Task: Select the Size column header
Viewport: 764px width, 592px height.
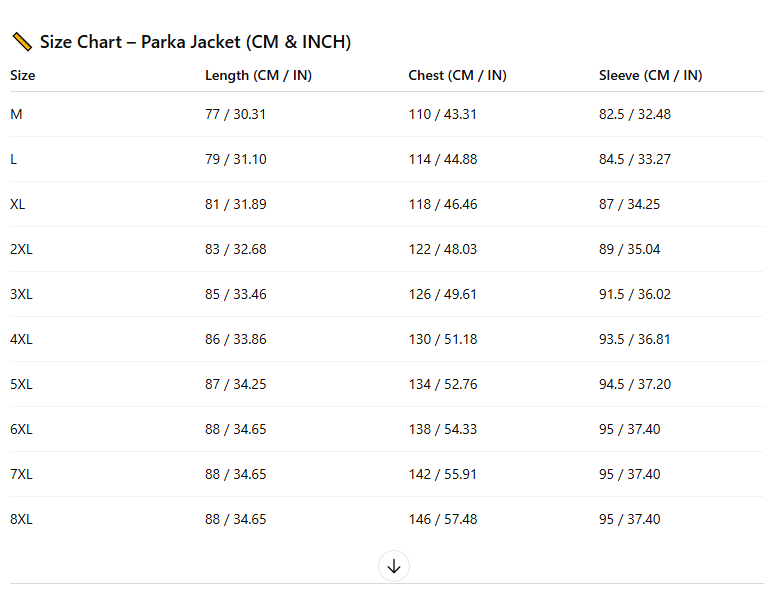Action: (x=23, y=75)
